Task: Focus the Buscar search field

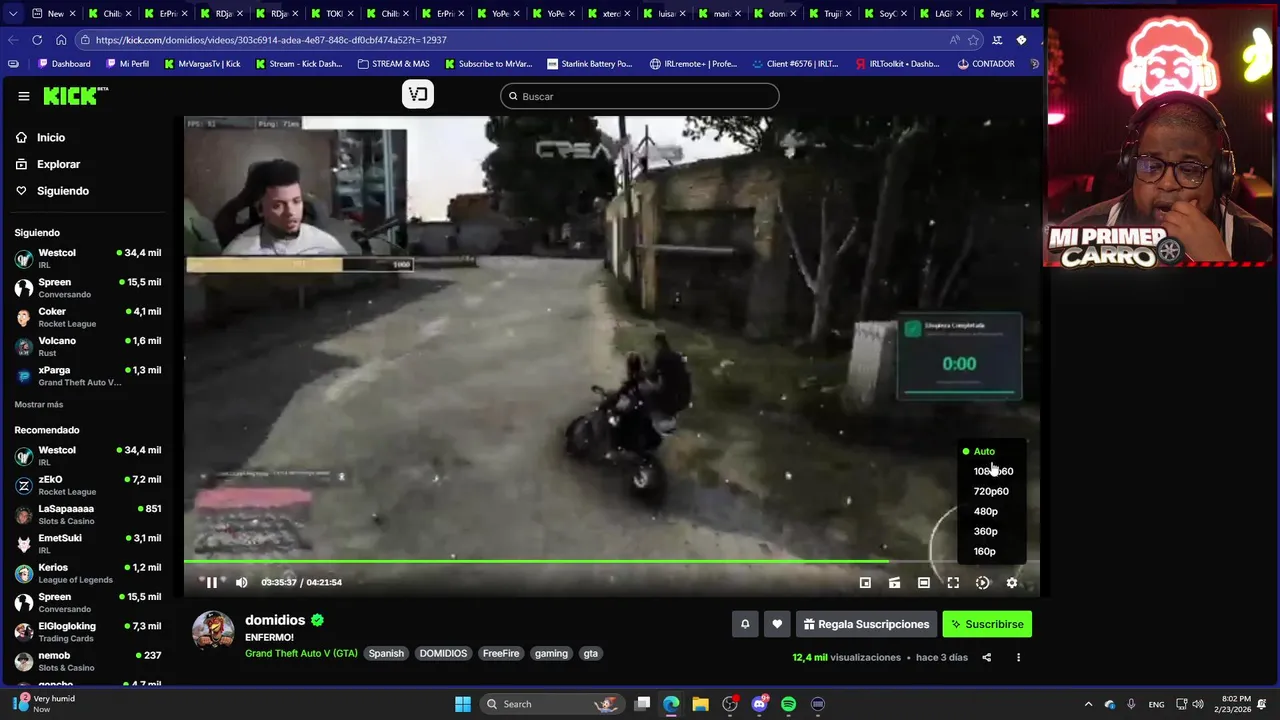Action: 640,96
